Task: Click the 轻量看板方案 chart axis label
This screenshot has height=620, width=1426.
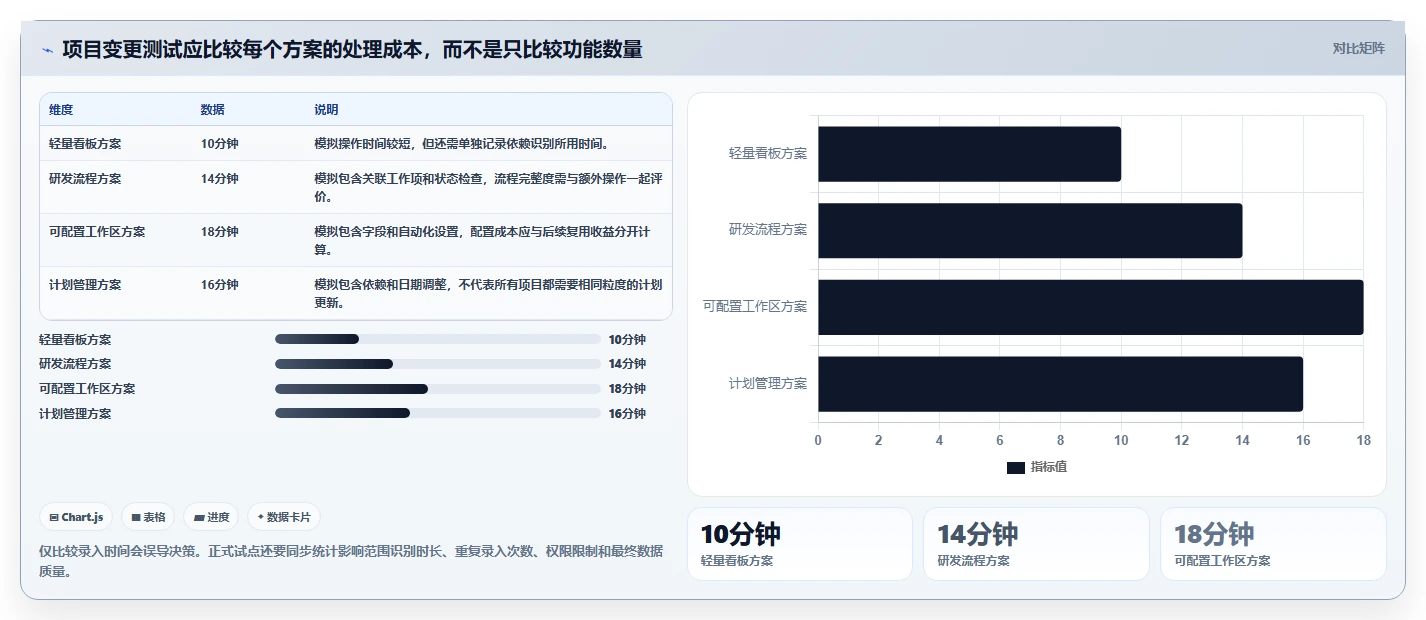Action: (768, 154)
